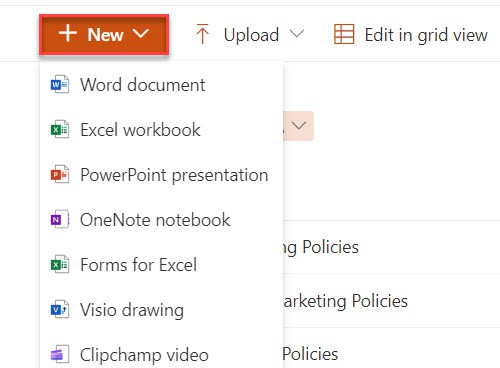Click the Forms for Excel icon
The width and height of the screenshot is (500, 368).
point(60,265)
